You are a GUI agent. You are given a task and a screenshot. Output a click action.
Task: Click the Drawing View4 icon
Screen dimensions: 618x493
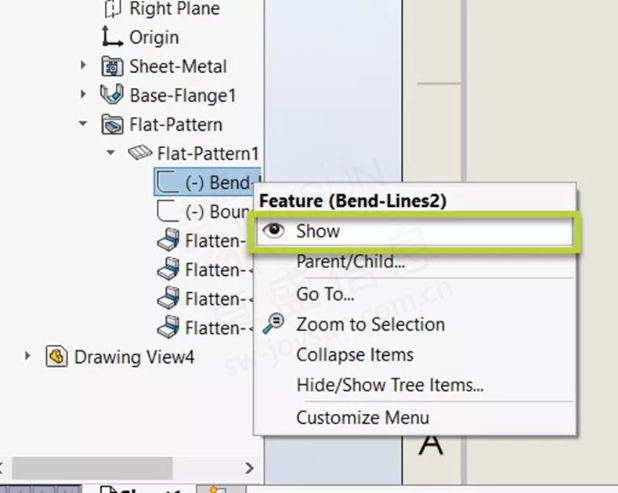57,357
